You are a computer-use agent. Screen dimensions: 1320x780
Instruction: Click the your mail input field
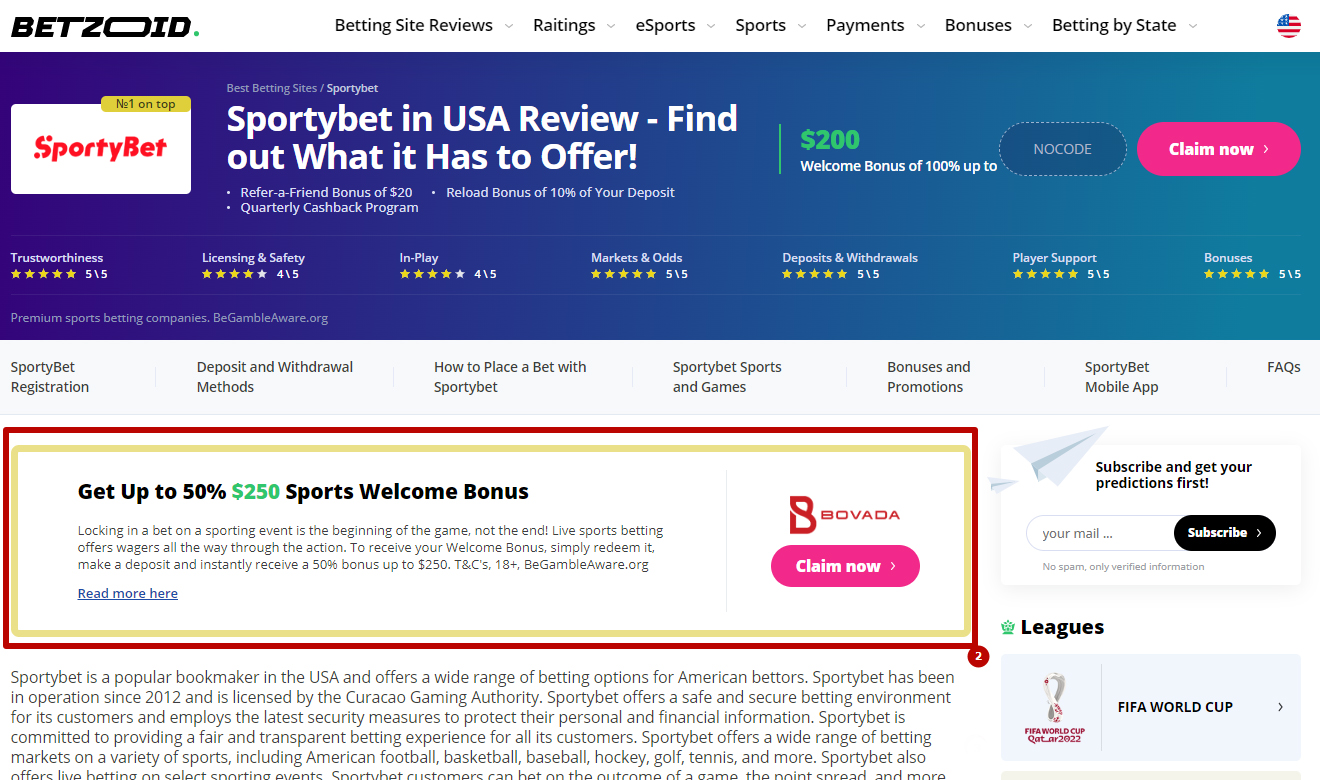tap(1100, 533)
